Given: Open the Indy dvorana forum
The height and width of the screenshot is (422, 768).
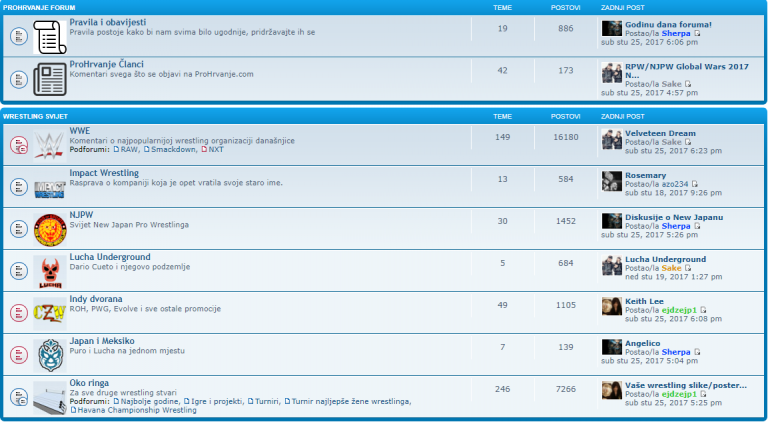Looking at the screenshot, I should (96, 299).
